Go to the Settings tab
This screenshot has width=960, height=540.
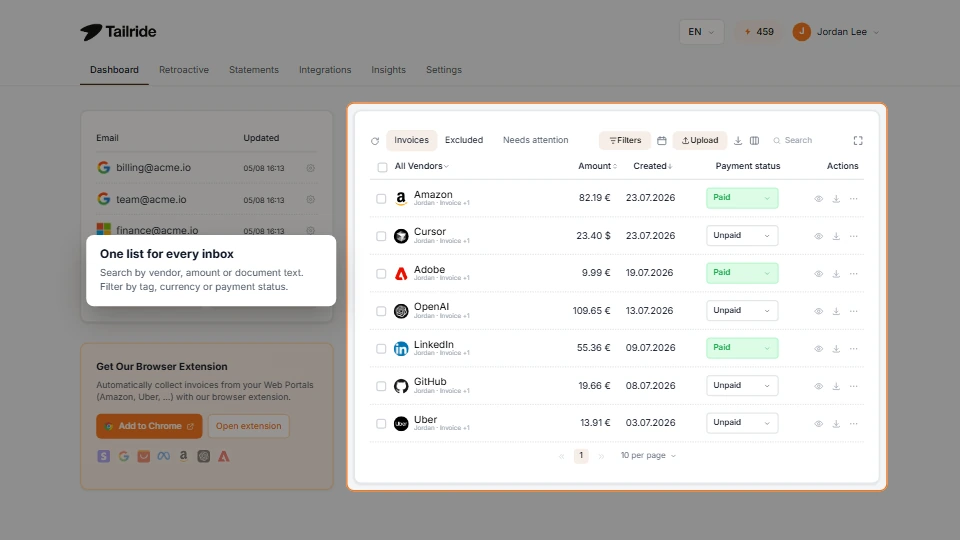444,70
